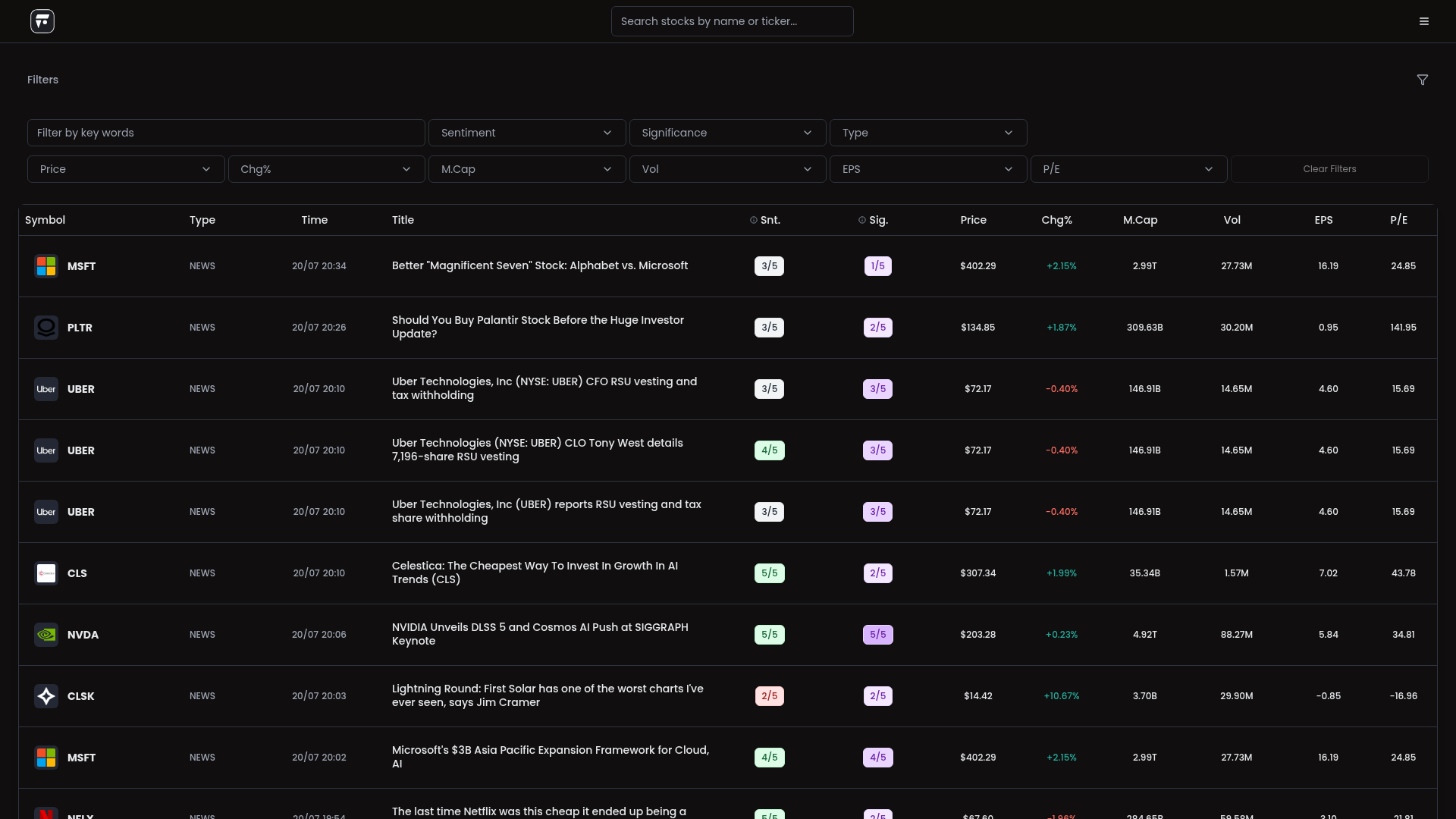Click the 2/5 sentiment badge for CLSK
1456x819 pixels.
click(x=769, y=696)
